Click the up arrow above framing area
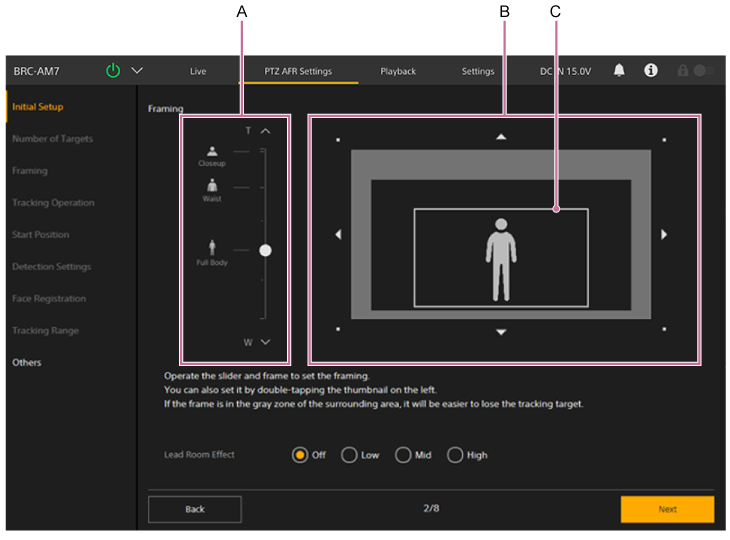The height and width of the screenshot is (540, 730). tap(501, 136)
